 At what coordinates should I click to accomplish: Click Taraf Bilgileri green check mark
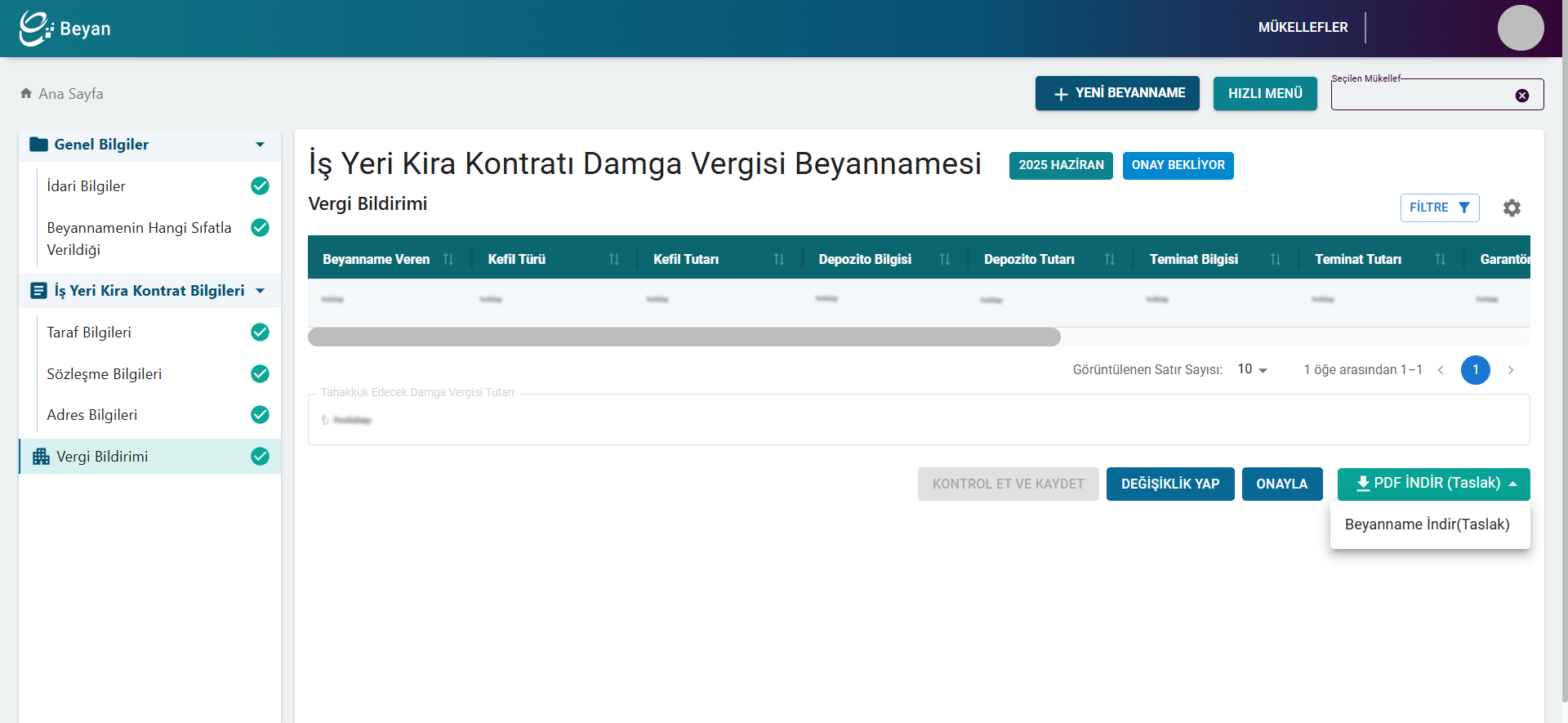[260, 332]
